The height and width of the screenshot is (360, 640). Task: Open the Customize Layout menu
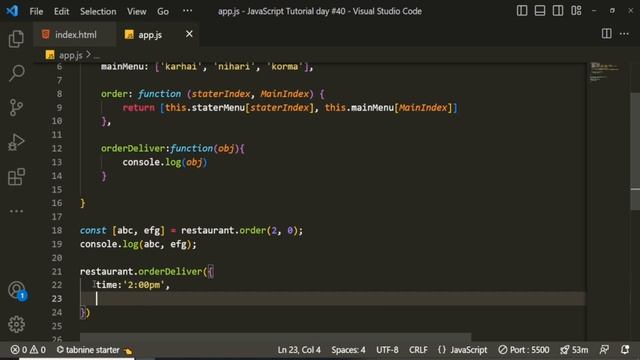coord(576,11)
